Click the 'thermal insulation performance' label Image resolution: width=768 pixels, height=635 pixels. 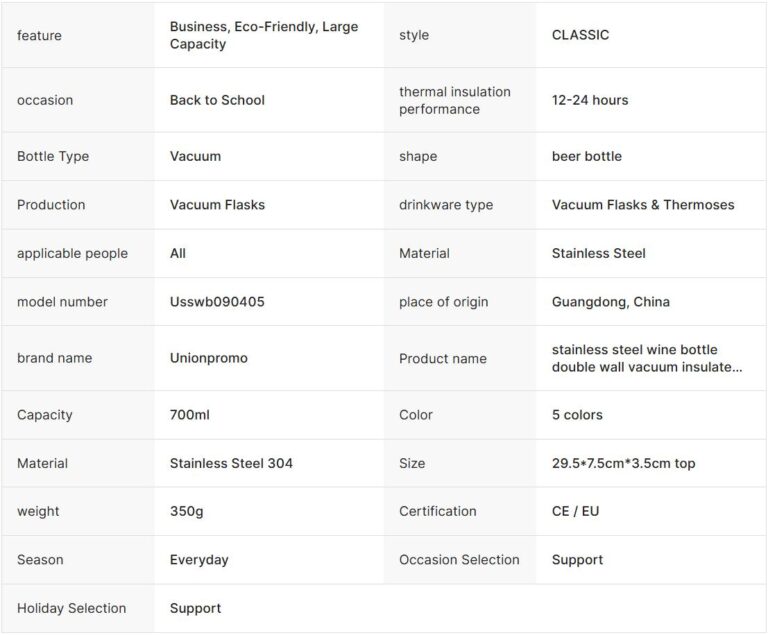point(454,100)
